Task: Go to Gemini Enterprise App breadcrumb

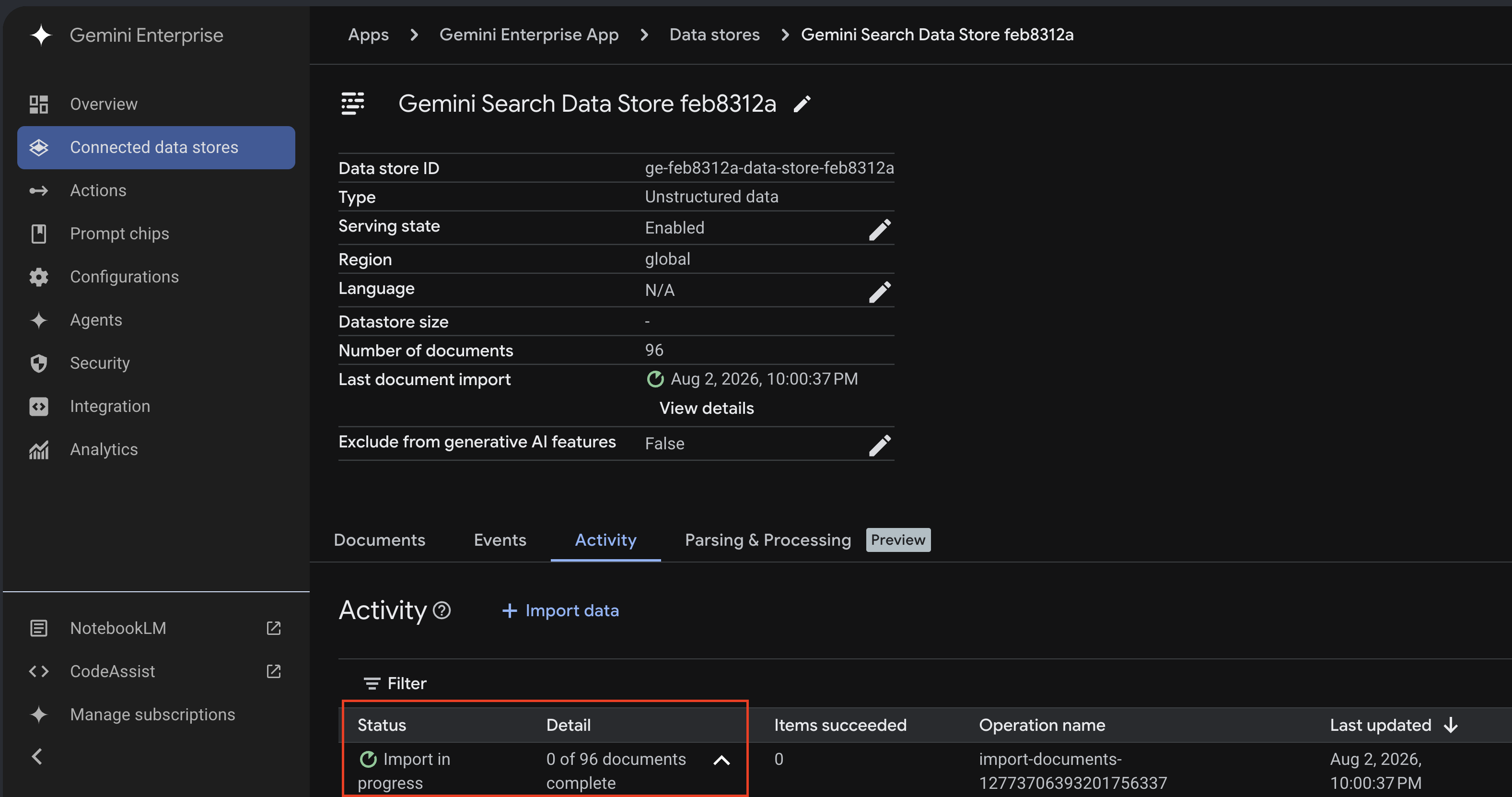Action: click(x=529, y=35)
